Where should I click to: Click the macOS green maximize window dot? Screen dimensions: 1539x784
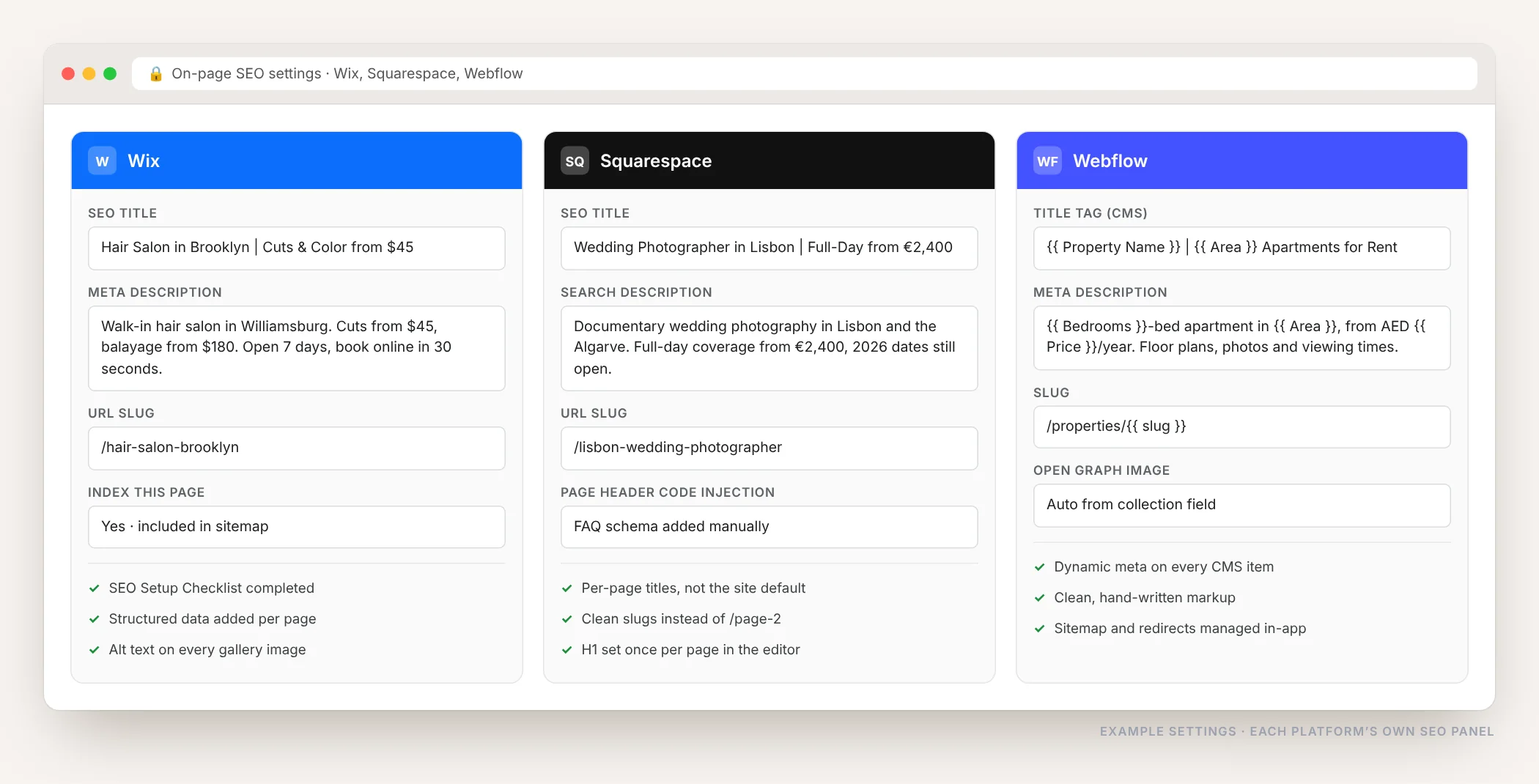[x=110, y=73]
